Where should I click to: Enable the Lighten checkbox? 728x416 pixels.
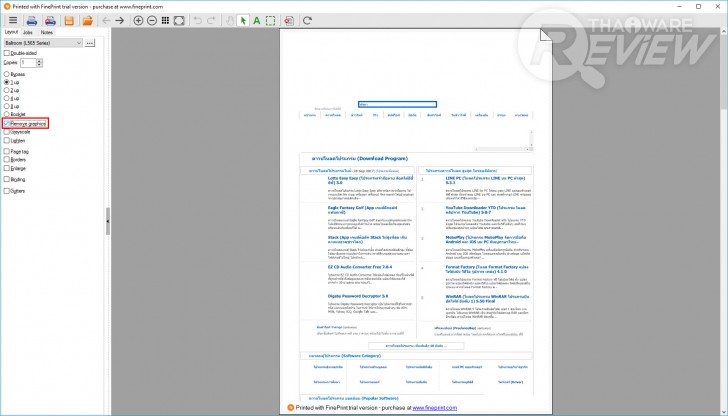[x=6, y=140]
